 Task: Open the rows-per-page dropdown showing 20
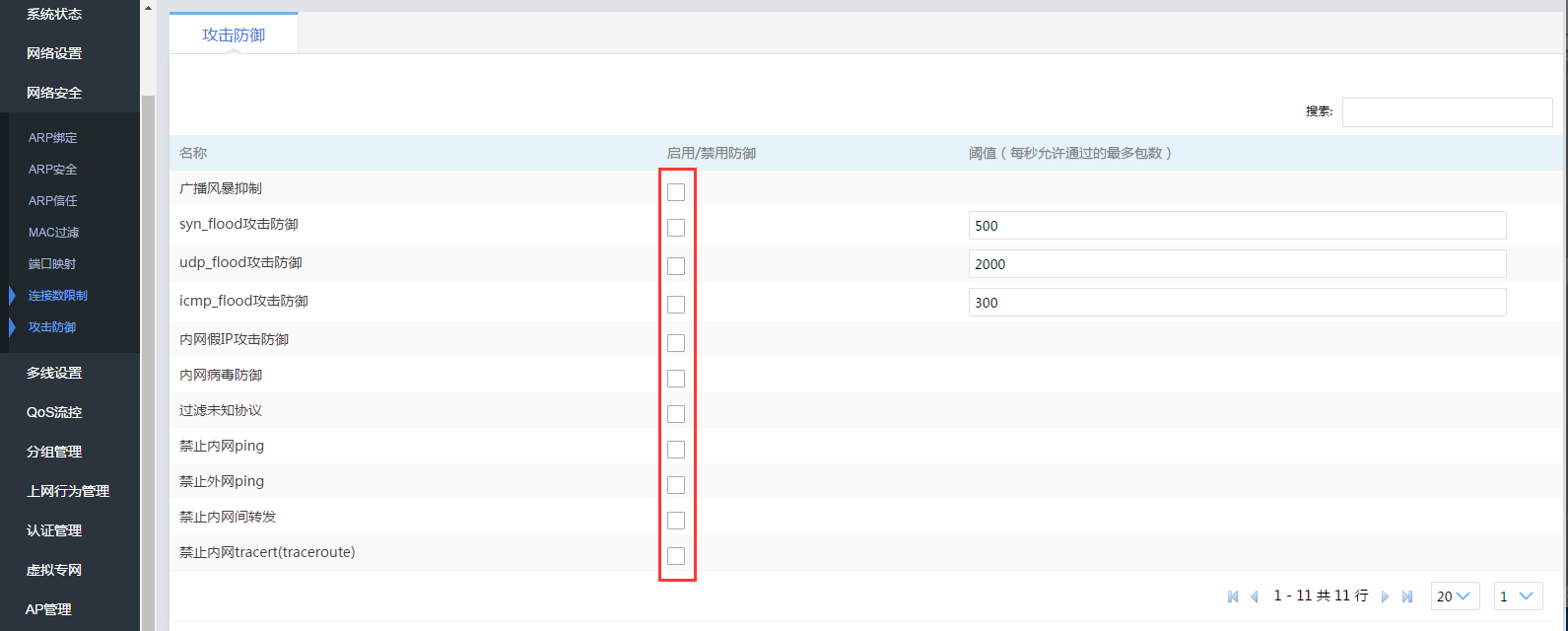(1455, 596)
